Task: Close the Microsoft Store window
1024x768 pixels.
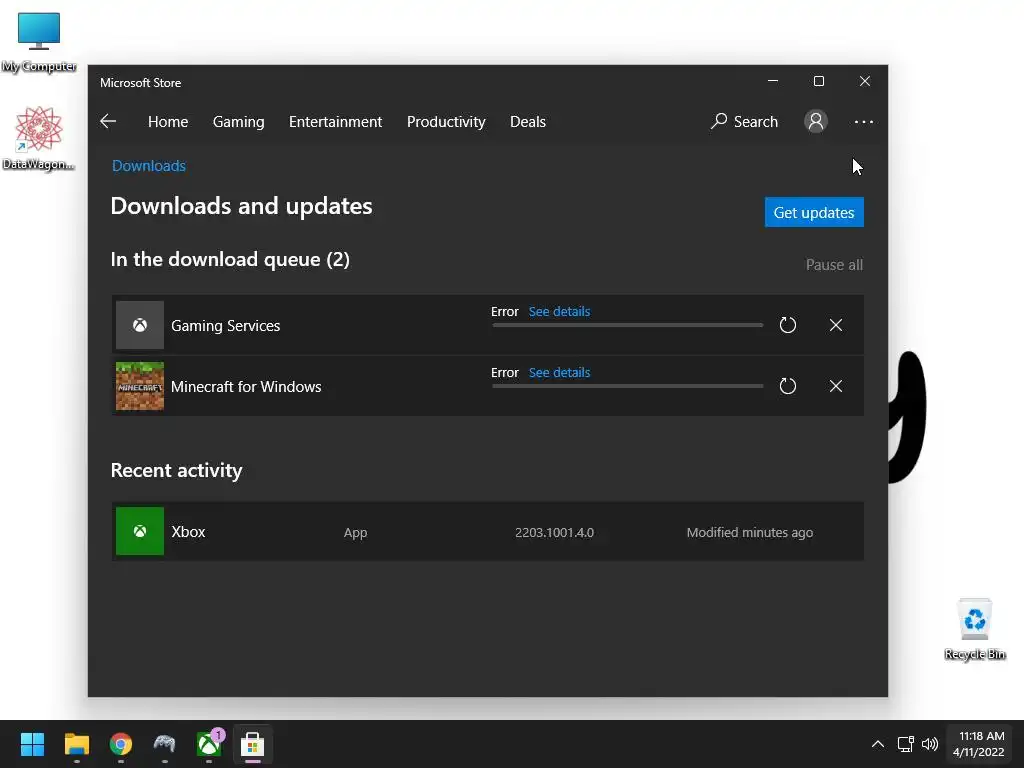Action: 865,81
